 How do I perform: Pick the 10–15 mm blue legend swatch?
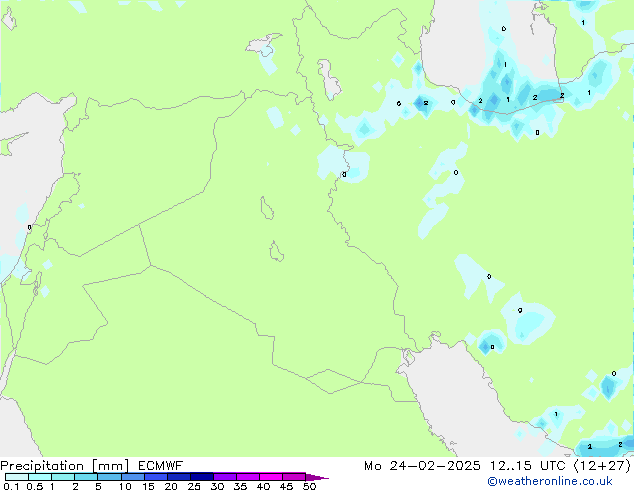[133, 477]
